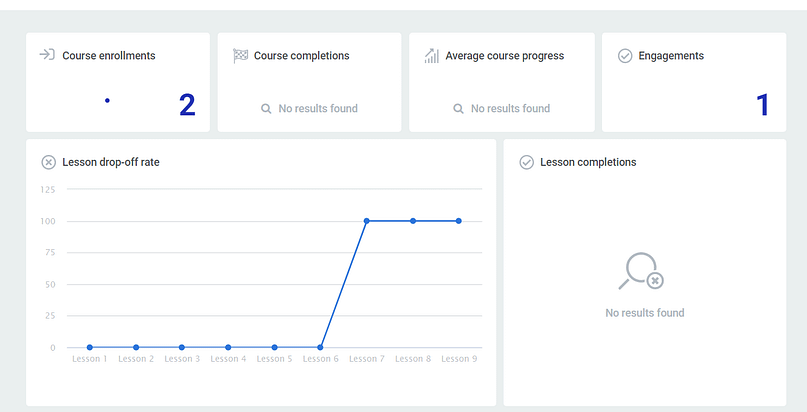Image resolution: width=807 pixels, height=412 pixels.
Task: Select the Lesson 7 data point
Action: tap(366, 221)
